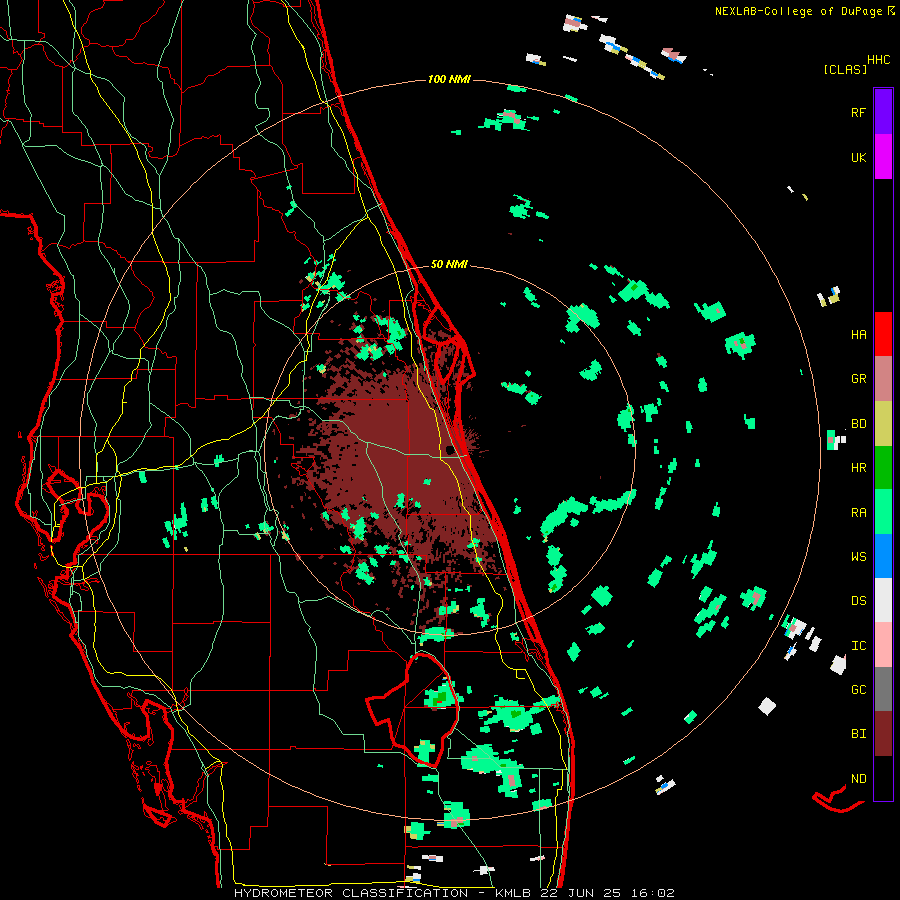This screenshot has height=900, width=900.
Task: Click the WS blue legend swatch
Action: (x=883, y=556)
